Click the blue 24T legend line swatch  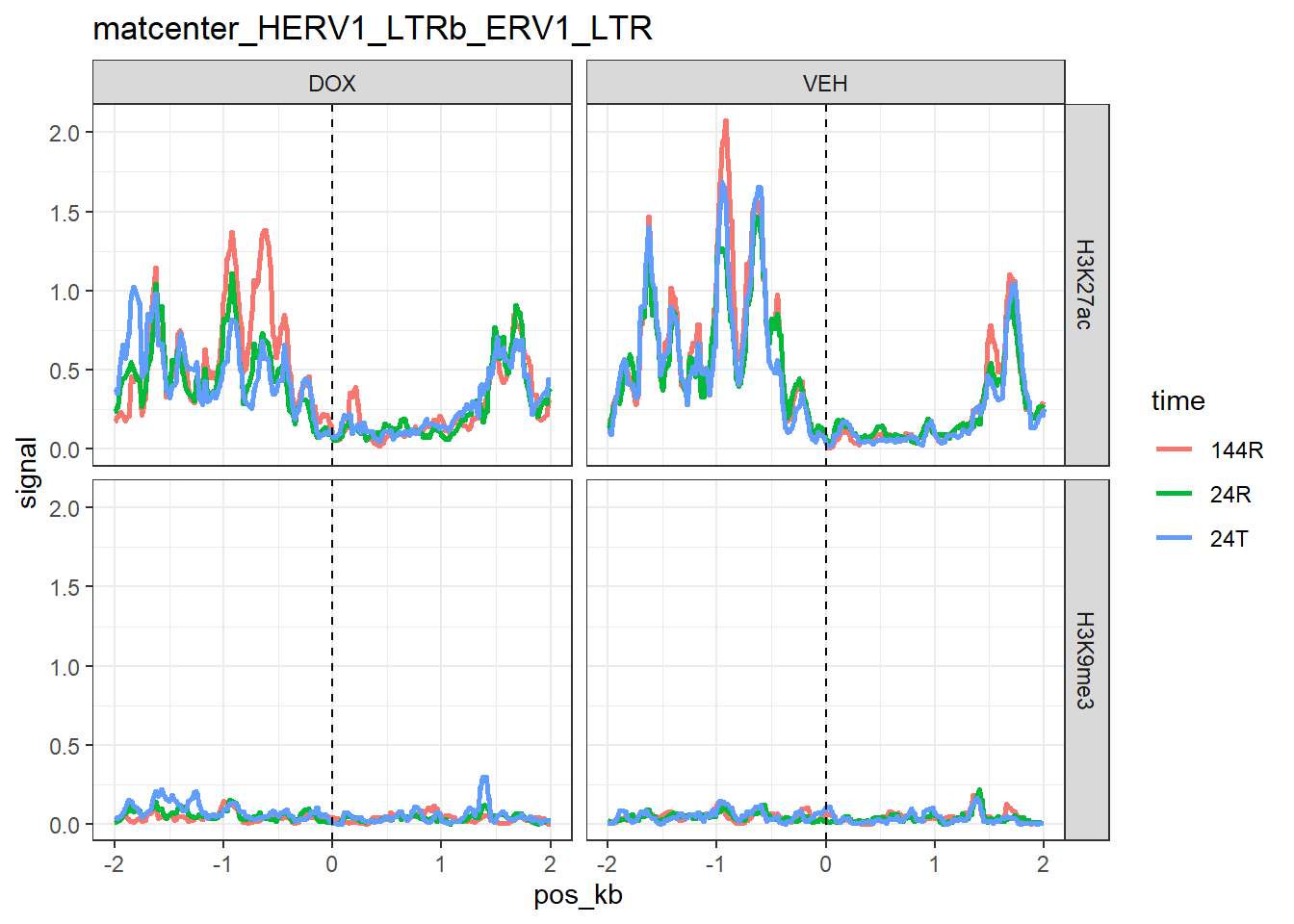[x=1174, y=538]
